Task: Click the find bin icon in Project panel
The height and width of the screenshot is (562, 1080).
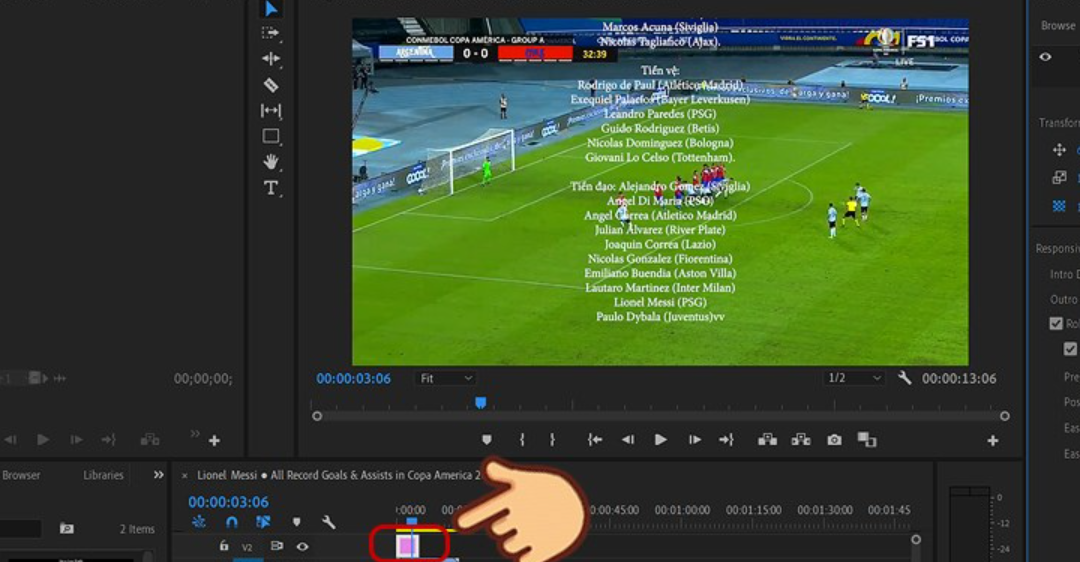Action: click(x=67, y=528)
